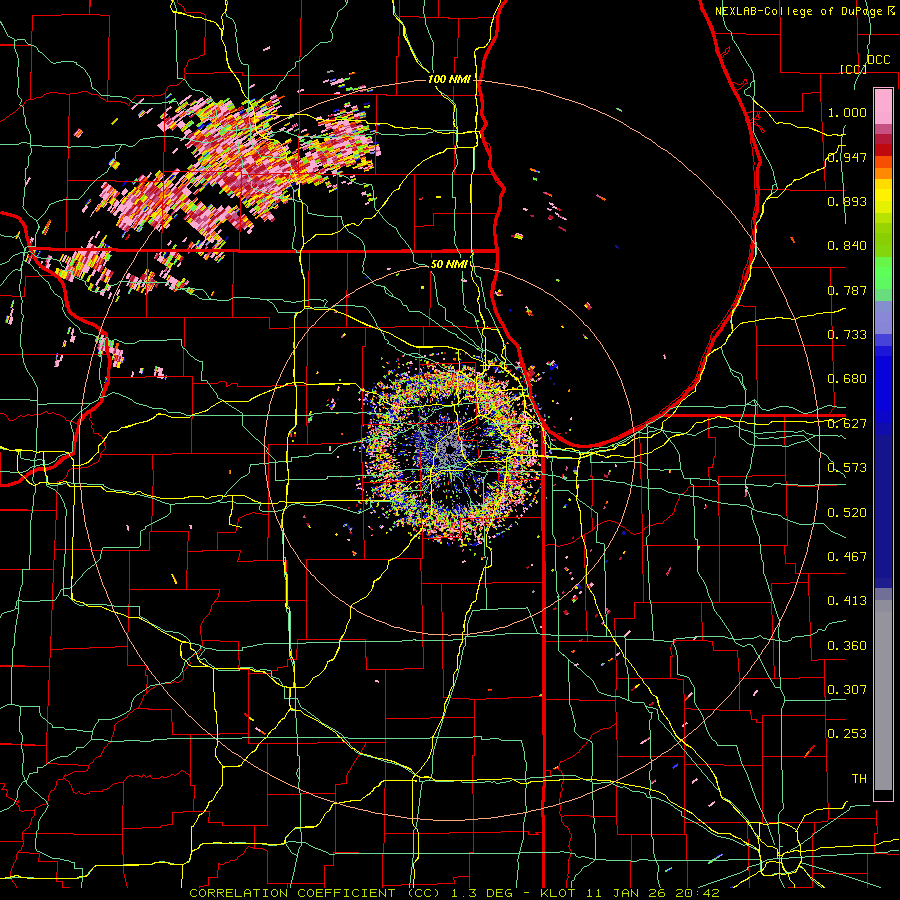Click the Correlation Coefficient KLOT caption text
The width and height of the screenshot is (900, 900).
(x=454, y=893)
